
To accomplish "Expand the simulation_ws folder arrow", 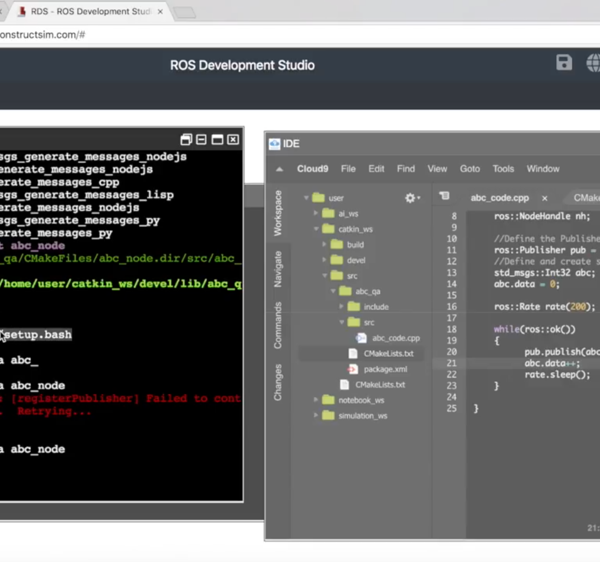I will [316, 415].
